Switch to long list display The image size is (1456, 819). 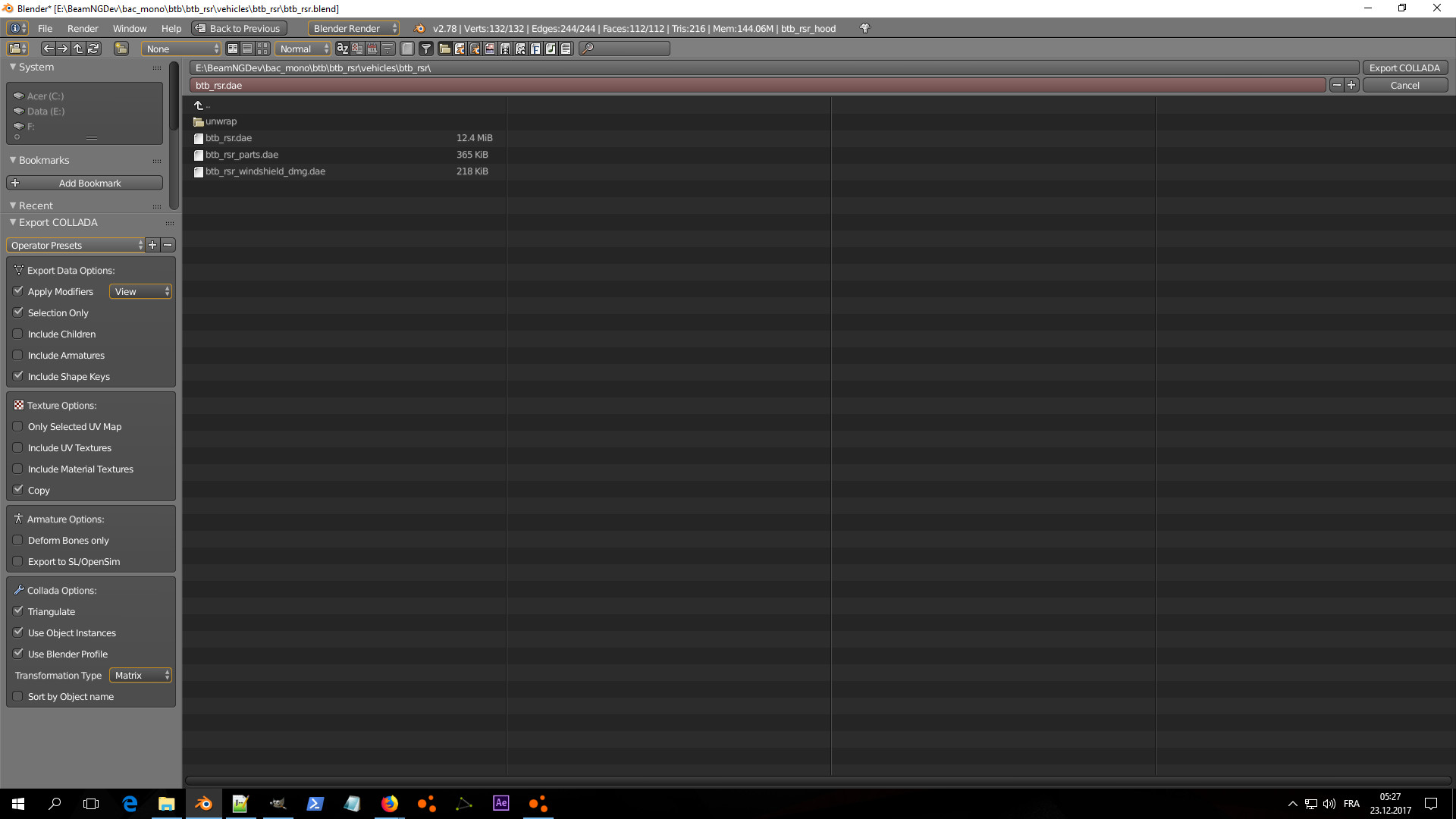247,49
